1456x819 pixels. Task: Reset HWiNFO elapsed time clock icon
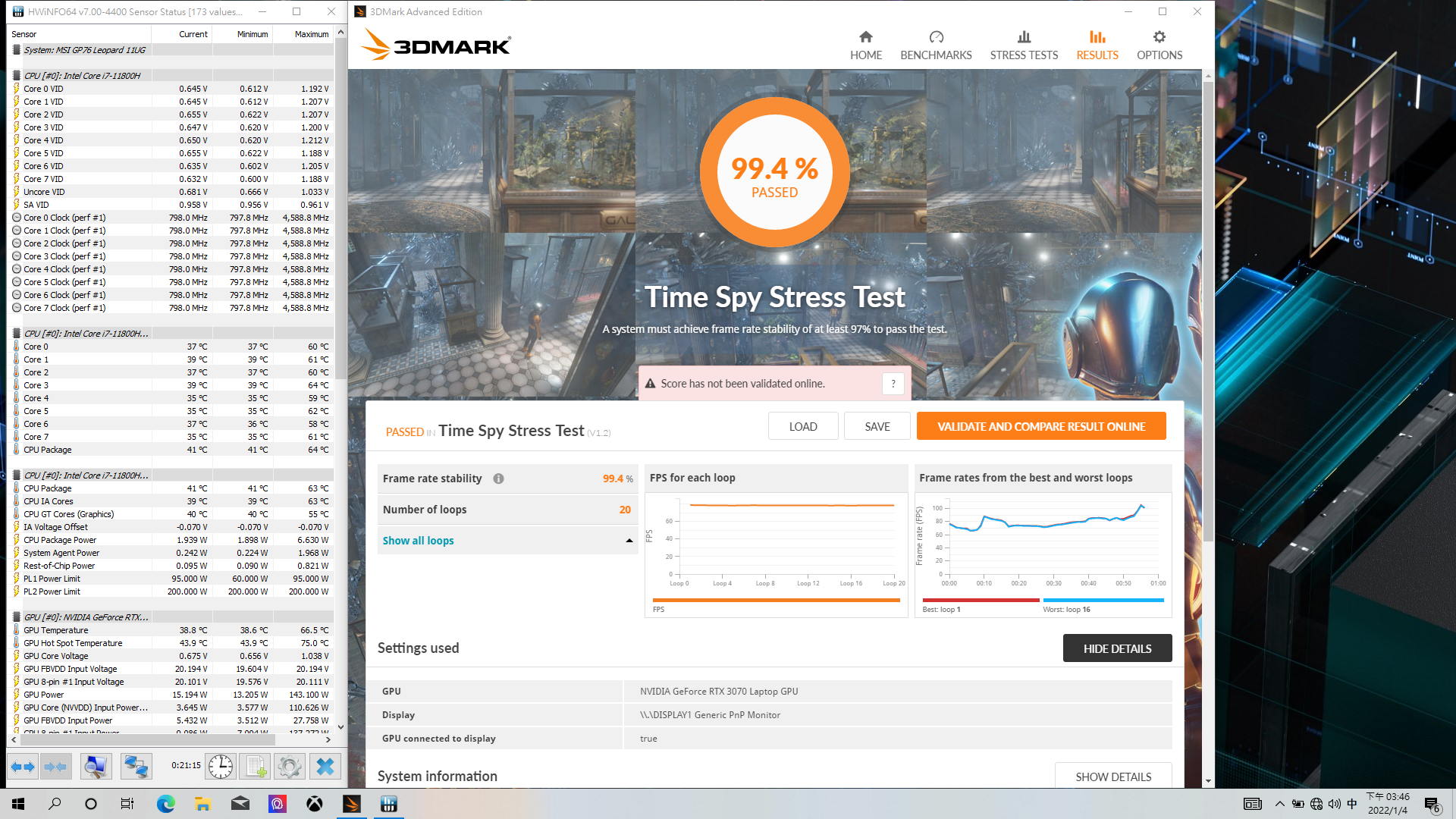(221, 767)
